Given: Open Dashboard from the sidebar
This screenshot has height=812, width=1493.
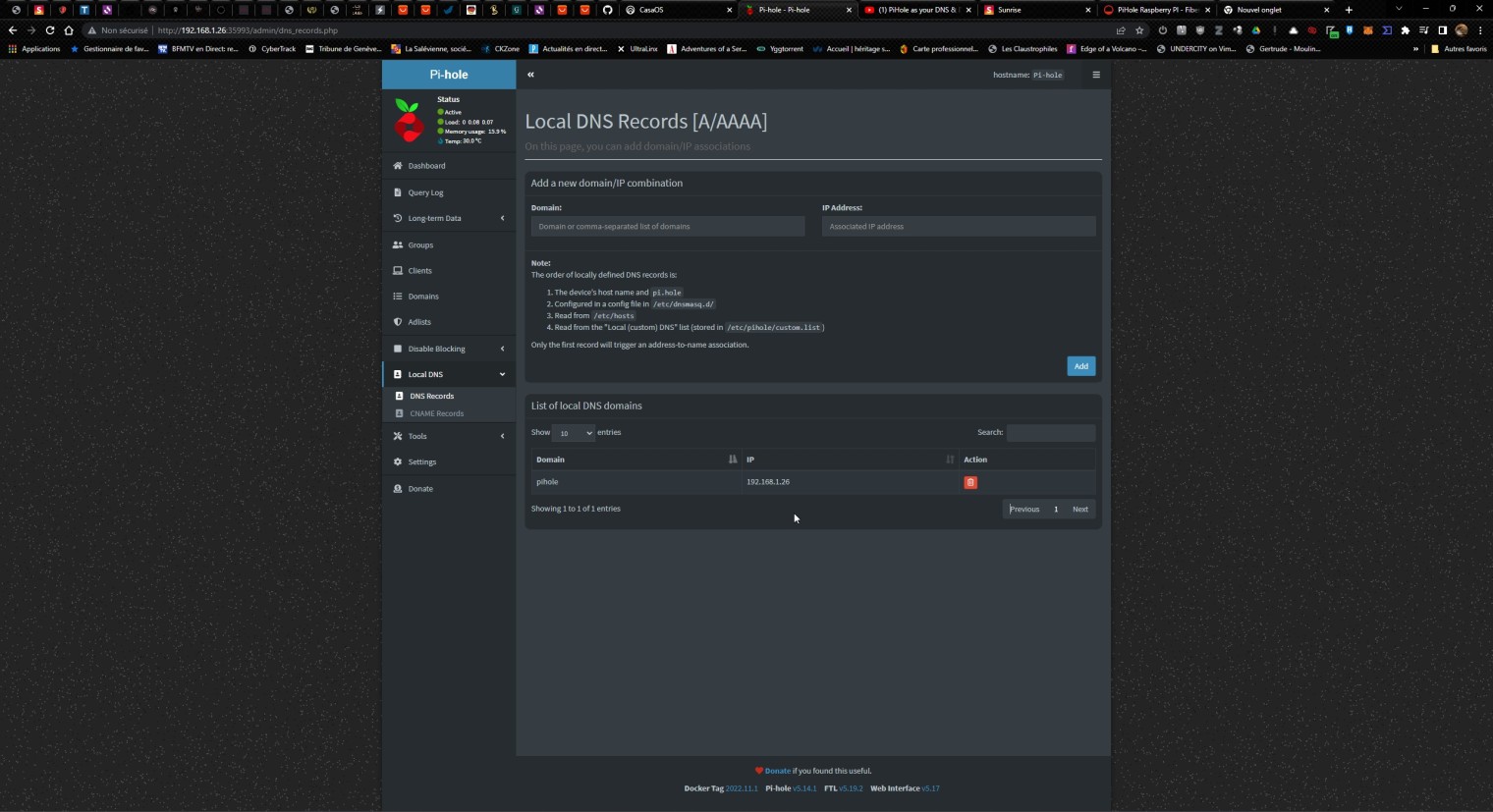Looking at the screenshot, I should (426, 166).
